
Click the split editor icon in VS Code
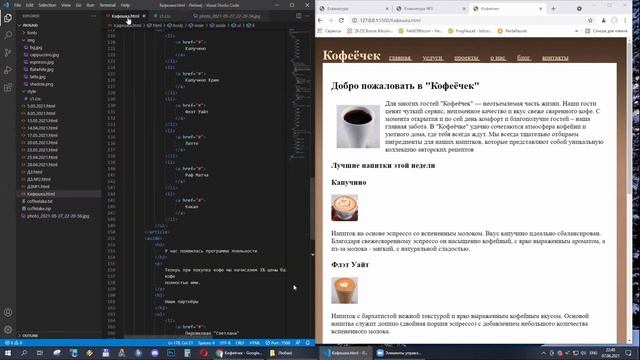(x=299, y=16)
